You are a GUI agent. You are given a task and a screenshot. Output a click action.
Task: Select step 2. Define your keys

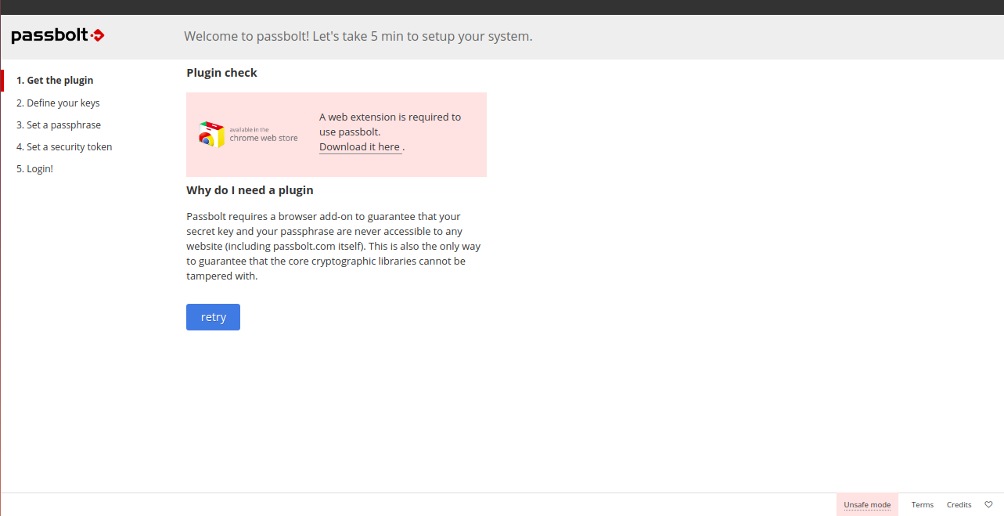pyautogui.click(x=58, y=102)
